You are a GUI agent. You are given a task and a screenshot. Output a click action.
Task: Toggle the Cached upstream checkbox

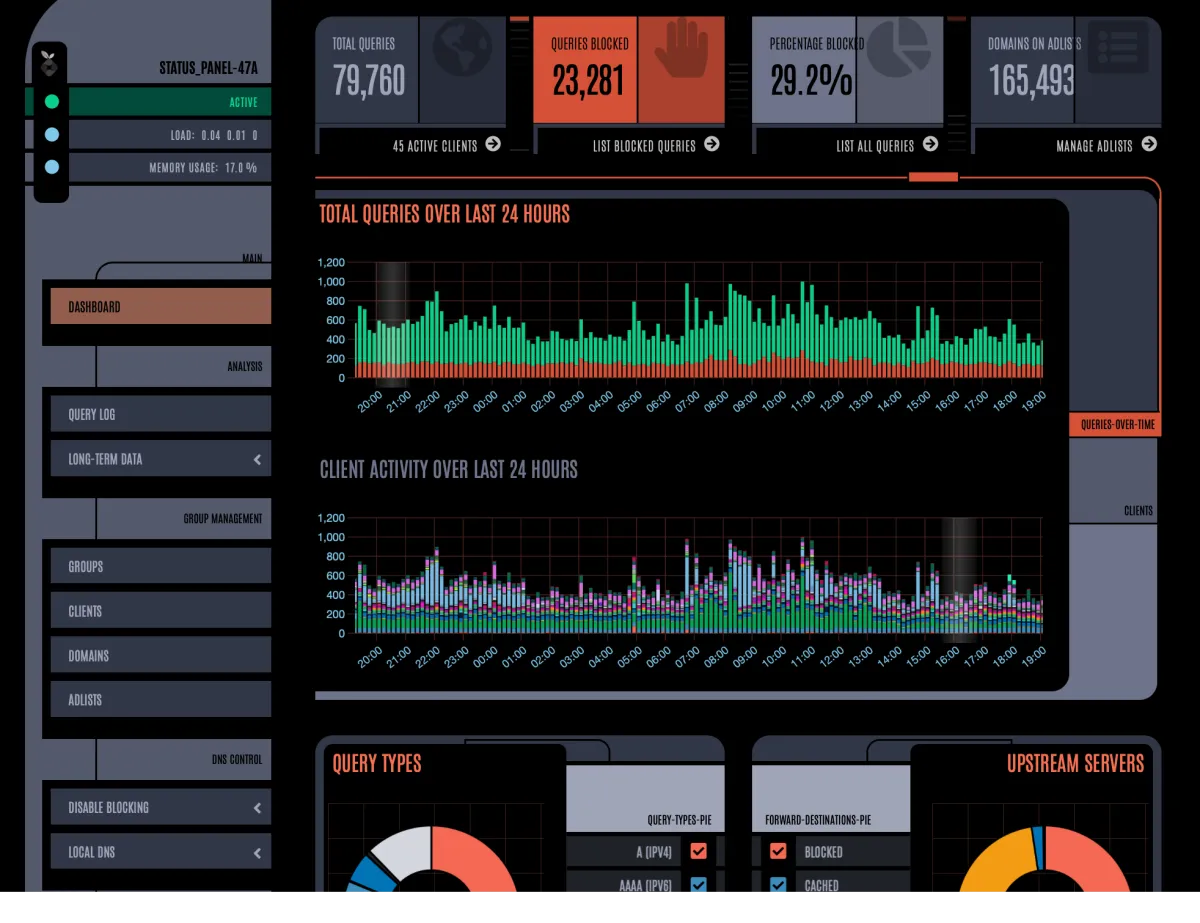point(777,884)
